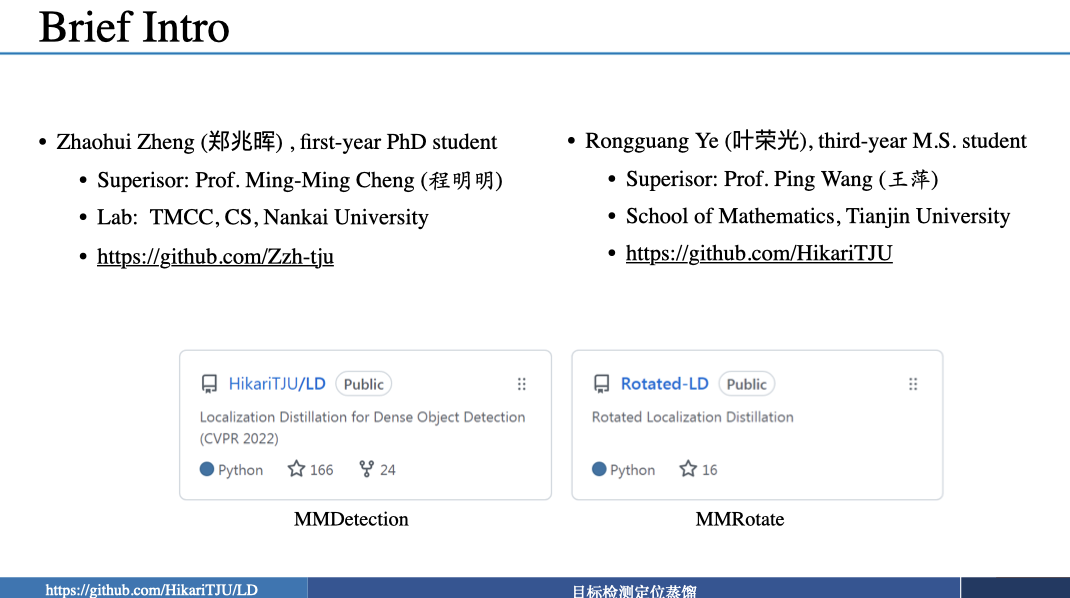Click the Public badge on the HikariTJU/LD card
This screenshot has height=598, width=1070.
[364, 384]
